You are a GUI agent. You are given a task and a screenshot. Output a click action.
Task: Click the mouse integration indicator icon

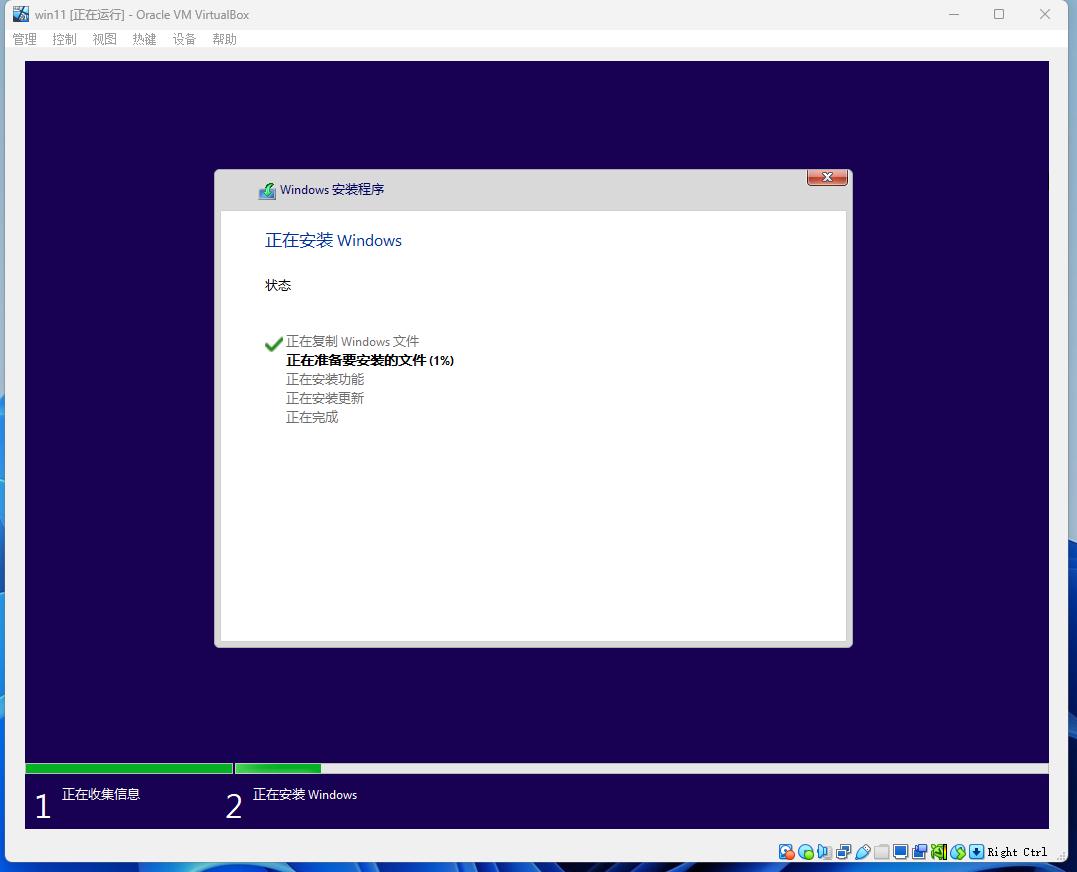point(958,852)
